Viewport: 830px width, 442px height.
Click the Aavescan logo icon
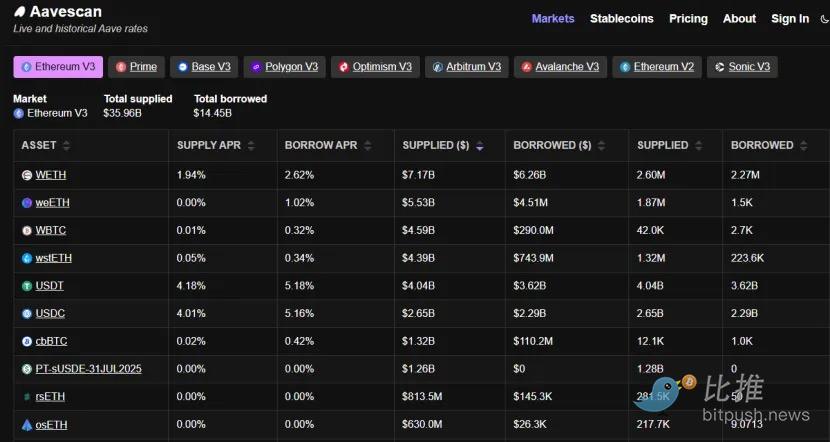click(x=19, y=11)
